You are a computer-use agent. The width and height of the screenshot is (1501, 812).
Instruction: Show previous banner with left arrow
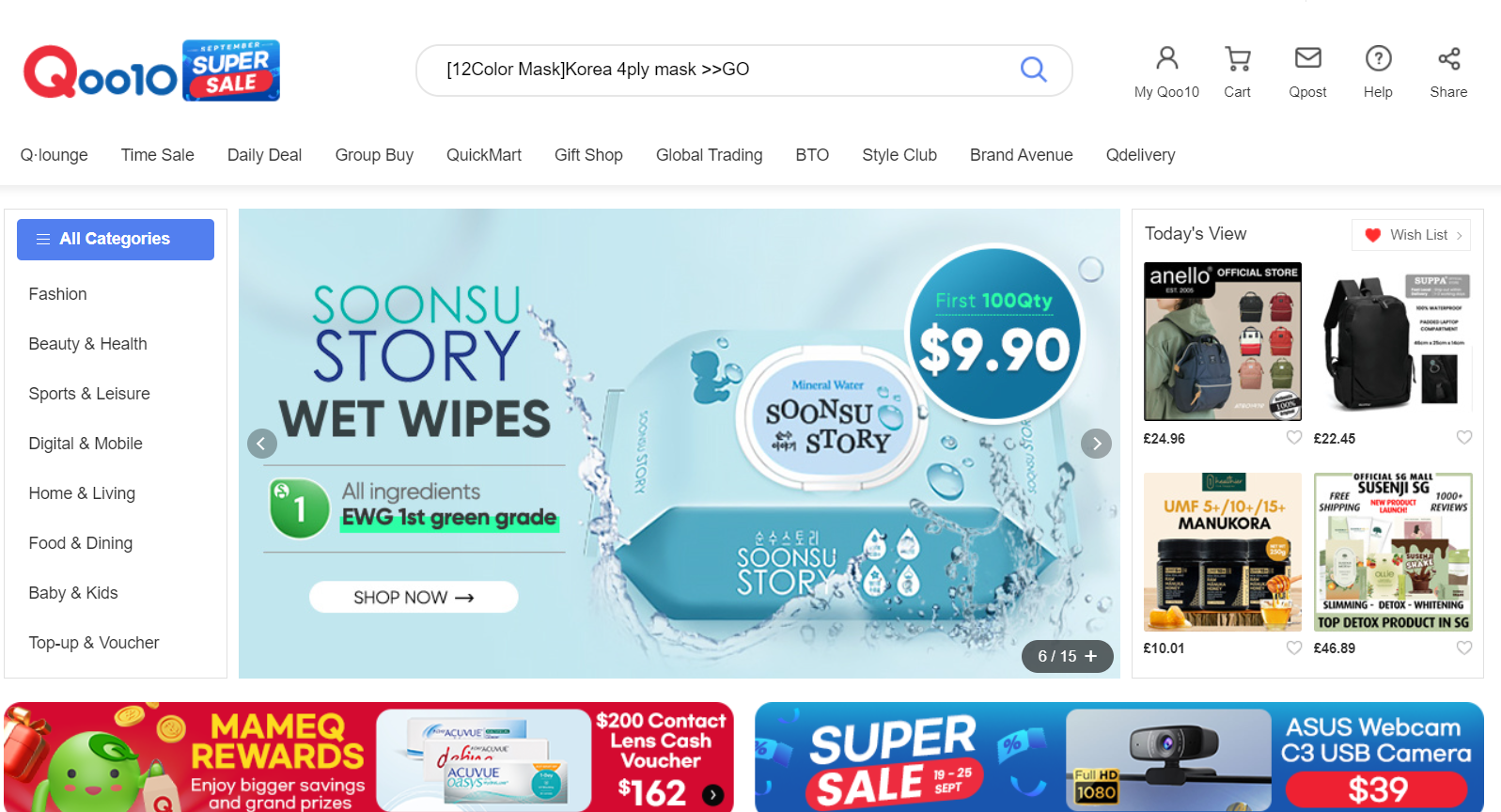pyautogui.click(x=262, y=444)
